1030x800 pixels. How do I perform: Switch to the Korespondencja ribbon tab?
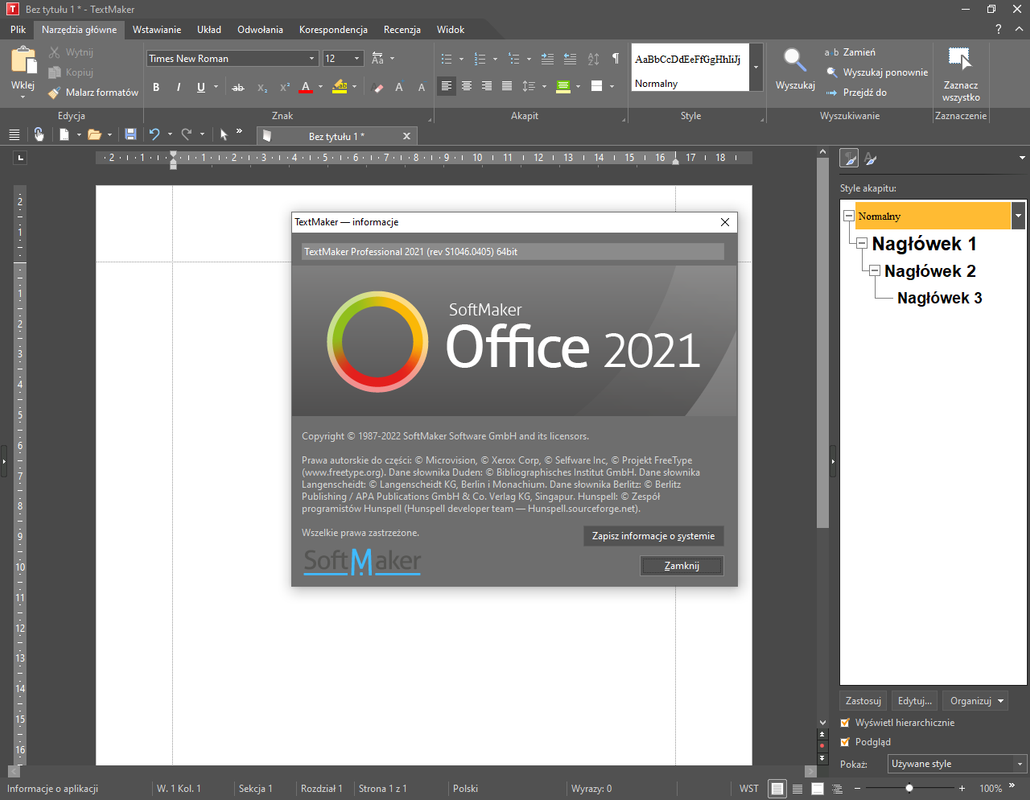pos(333,30)
